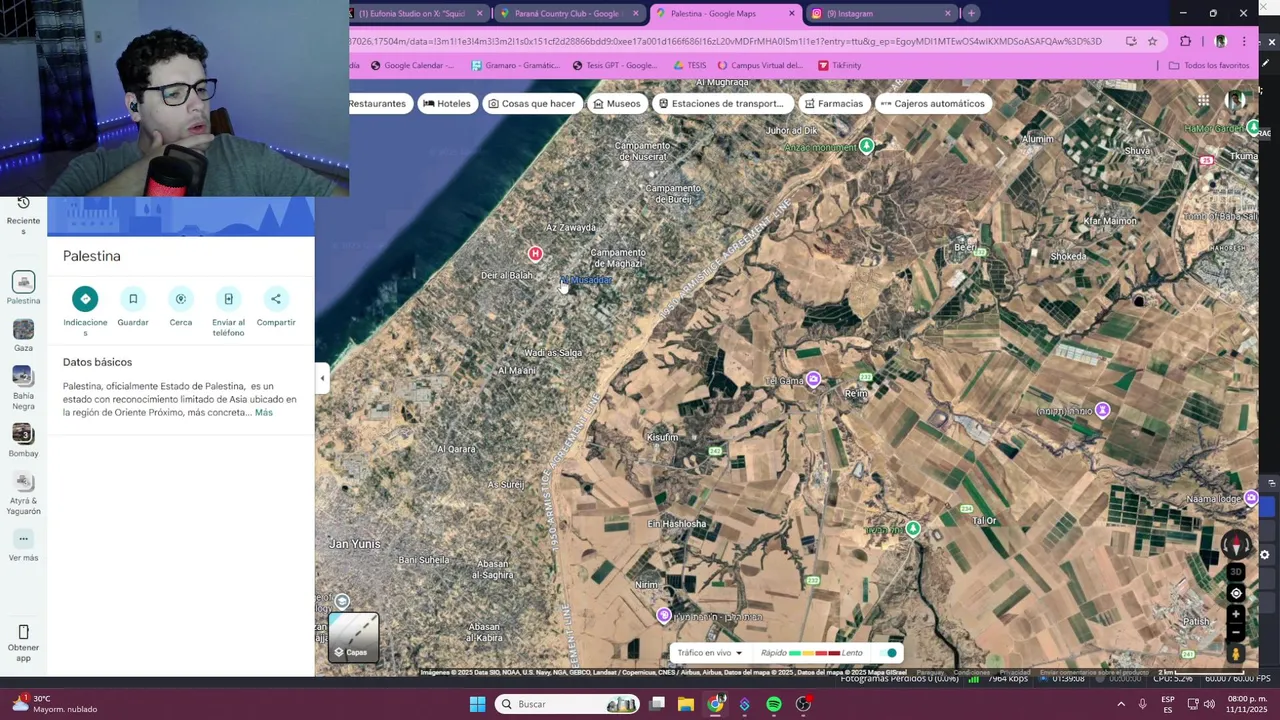
Task: Select the Estaciones de transporte chip
Action: tap(721, 103)
